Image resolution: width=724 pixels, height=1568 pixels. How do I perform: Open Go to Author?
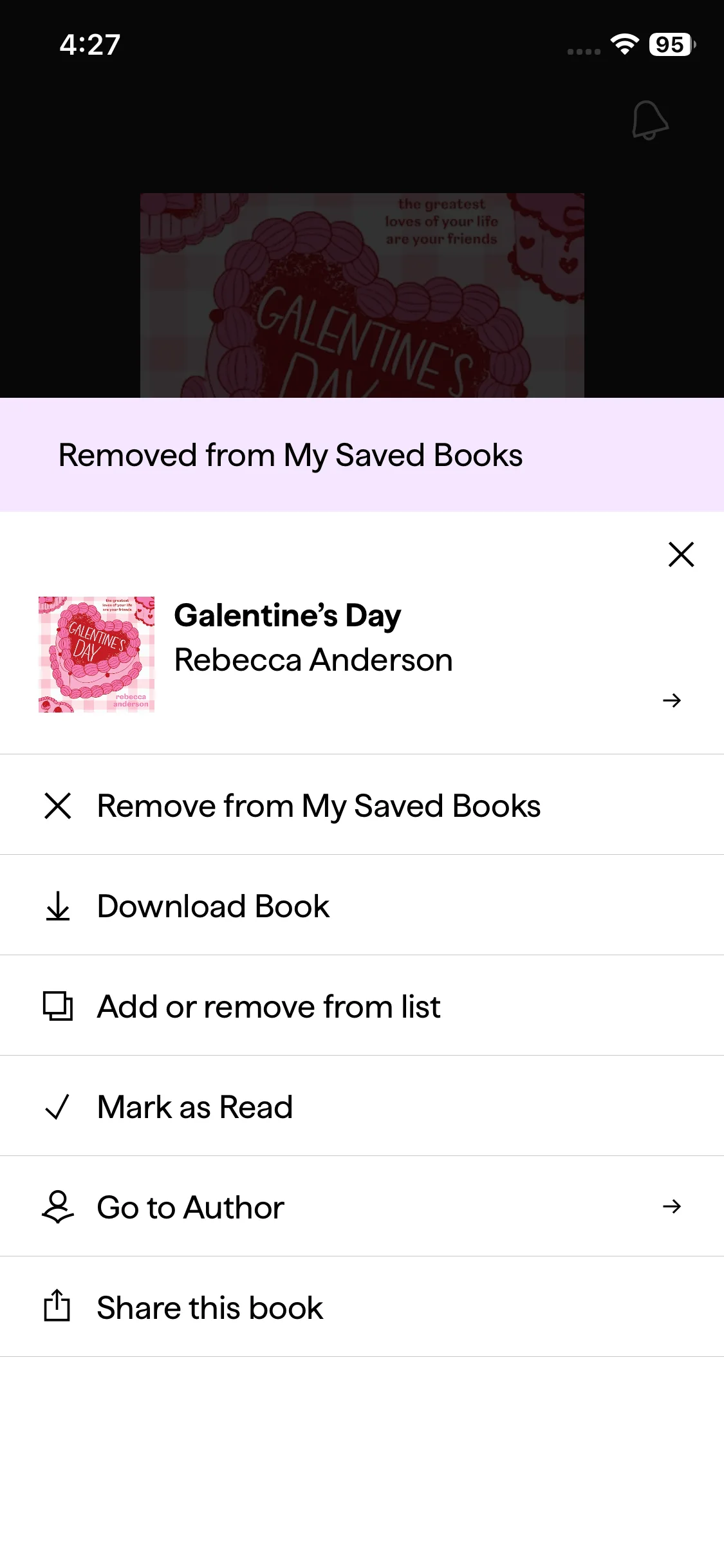coord(190,1208)
